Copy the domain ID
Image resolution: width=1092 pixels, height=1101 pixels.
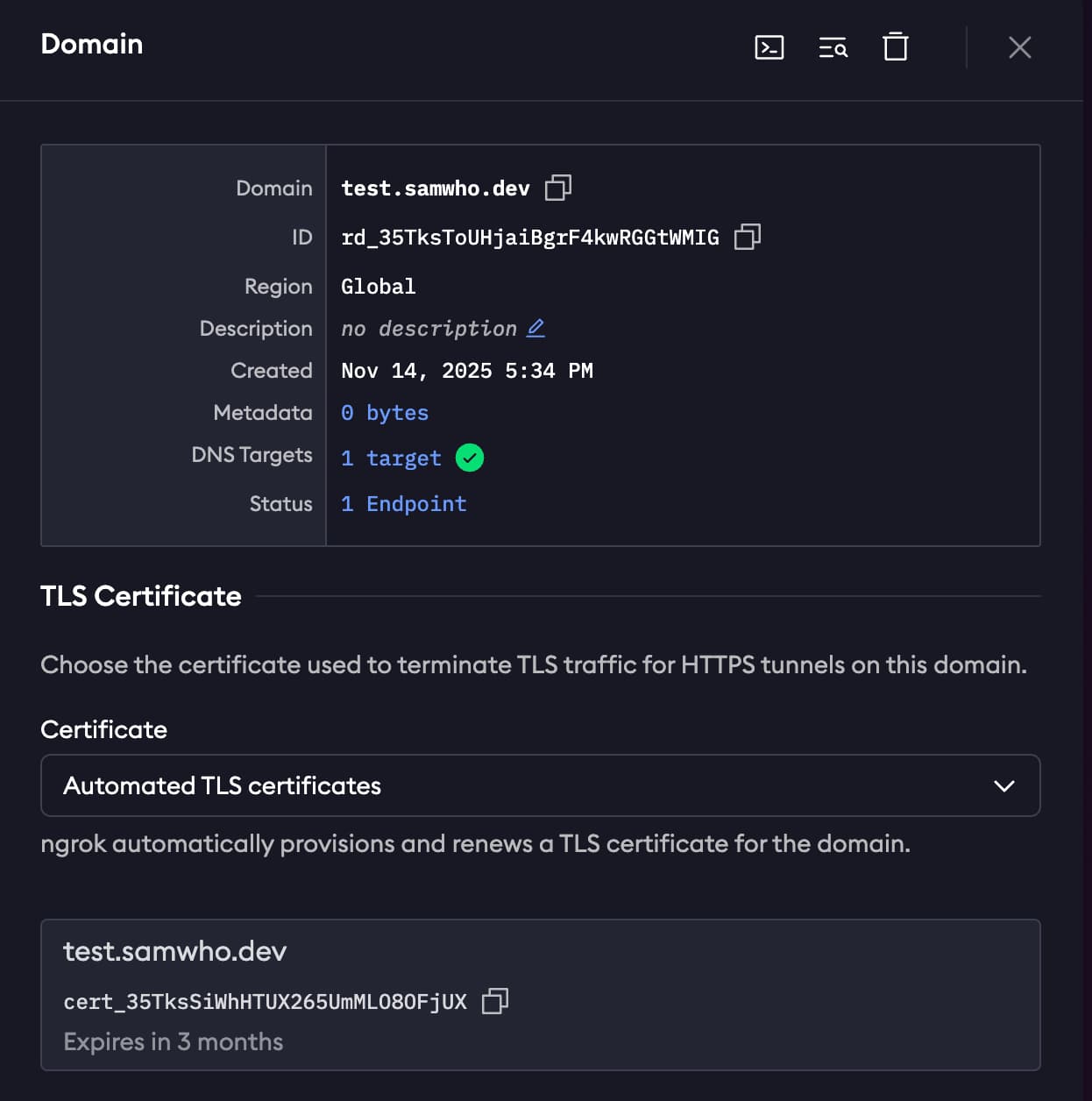coord(746,237)
